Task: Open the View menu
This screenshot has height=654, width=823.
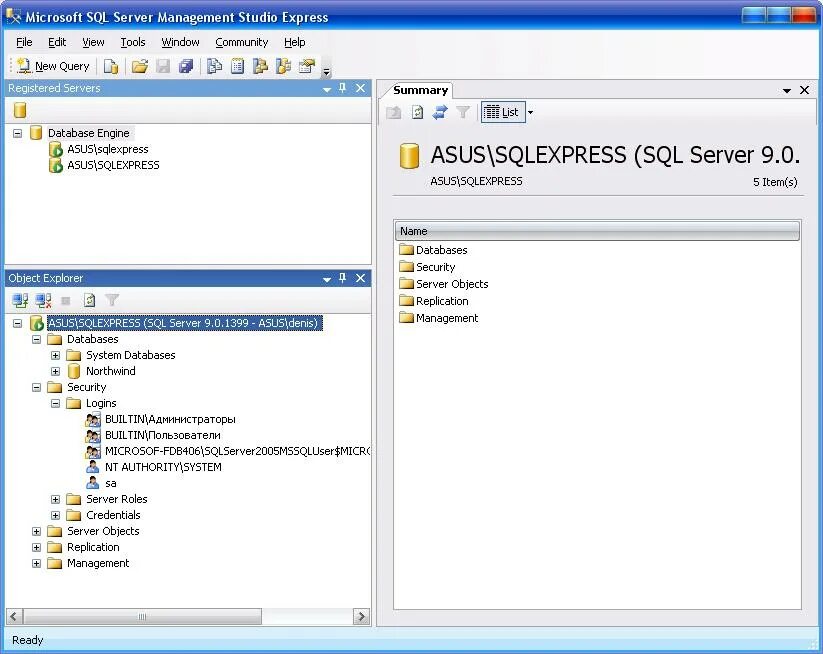Action: click(93, 42)
